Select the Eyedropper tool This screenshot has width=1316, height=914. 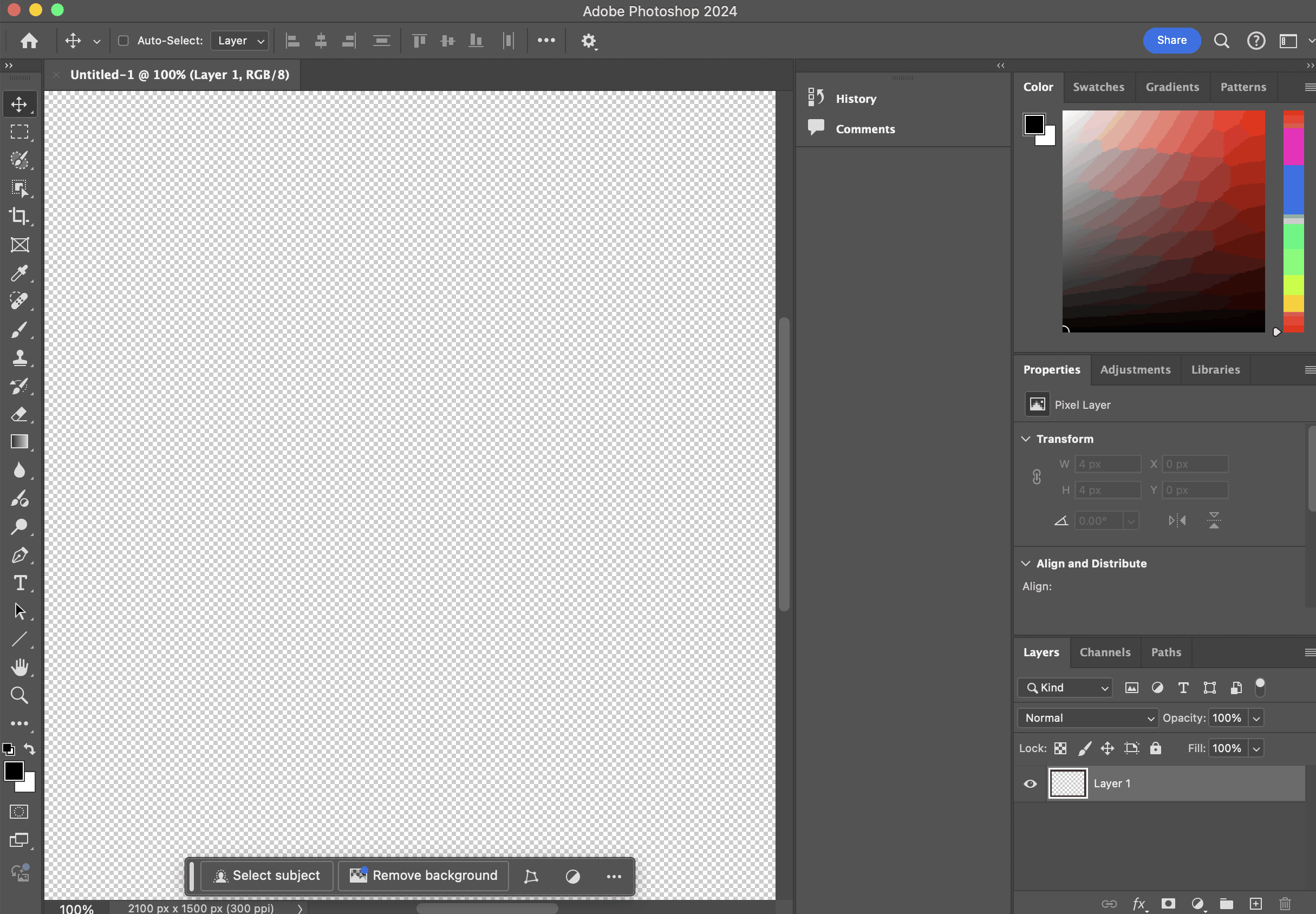19,273
